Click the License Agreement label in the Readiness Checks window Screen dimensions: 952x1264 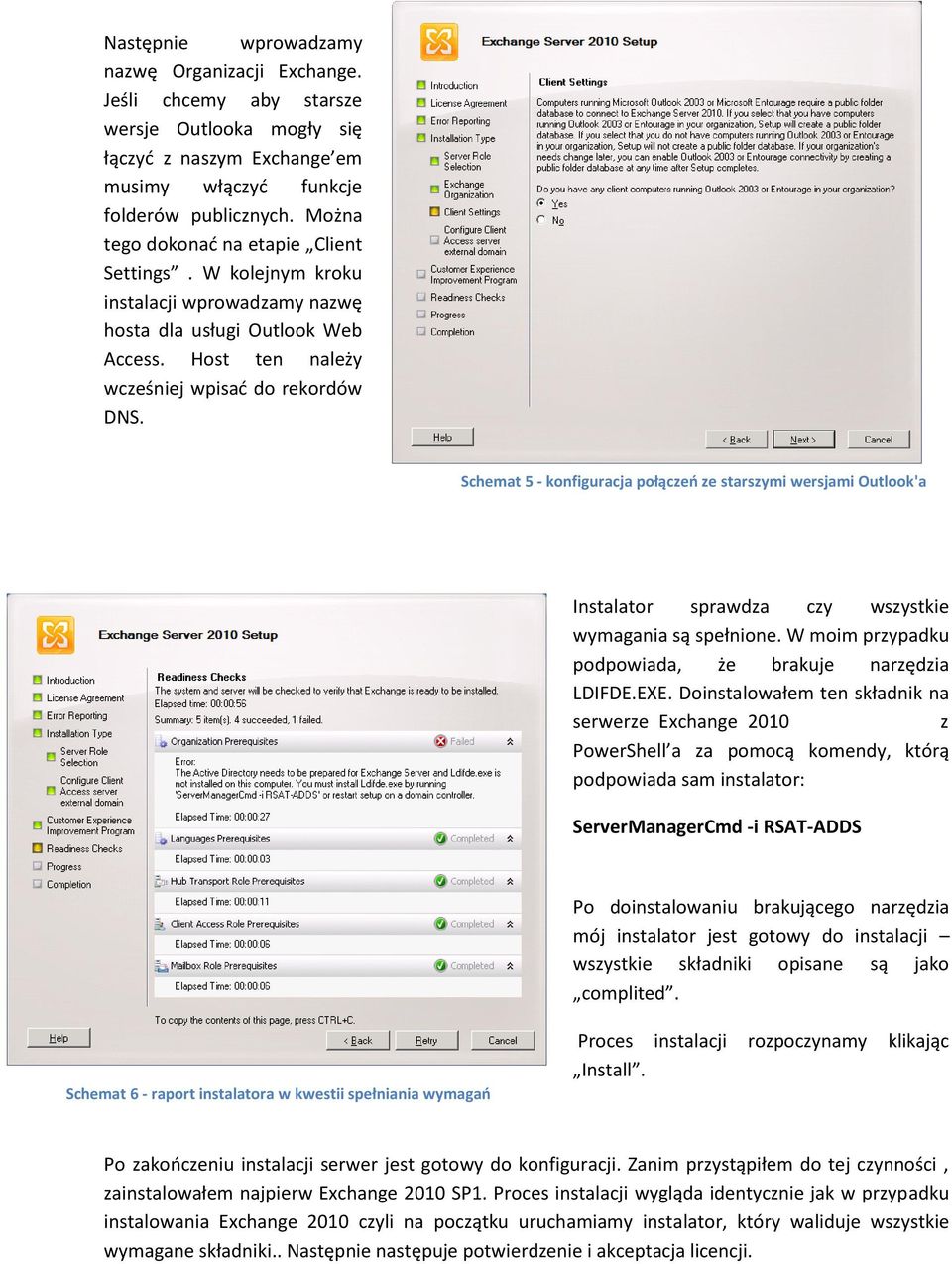[x=85, y=698]
